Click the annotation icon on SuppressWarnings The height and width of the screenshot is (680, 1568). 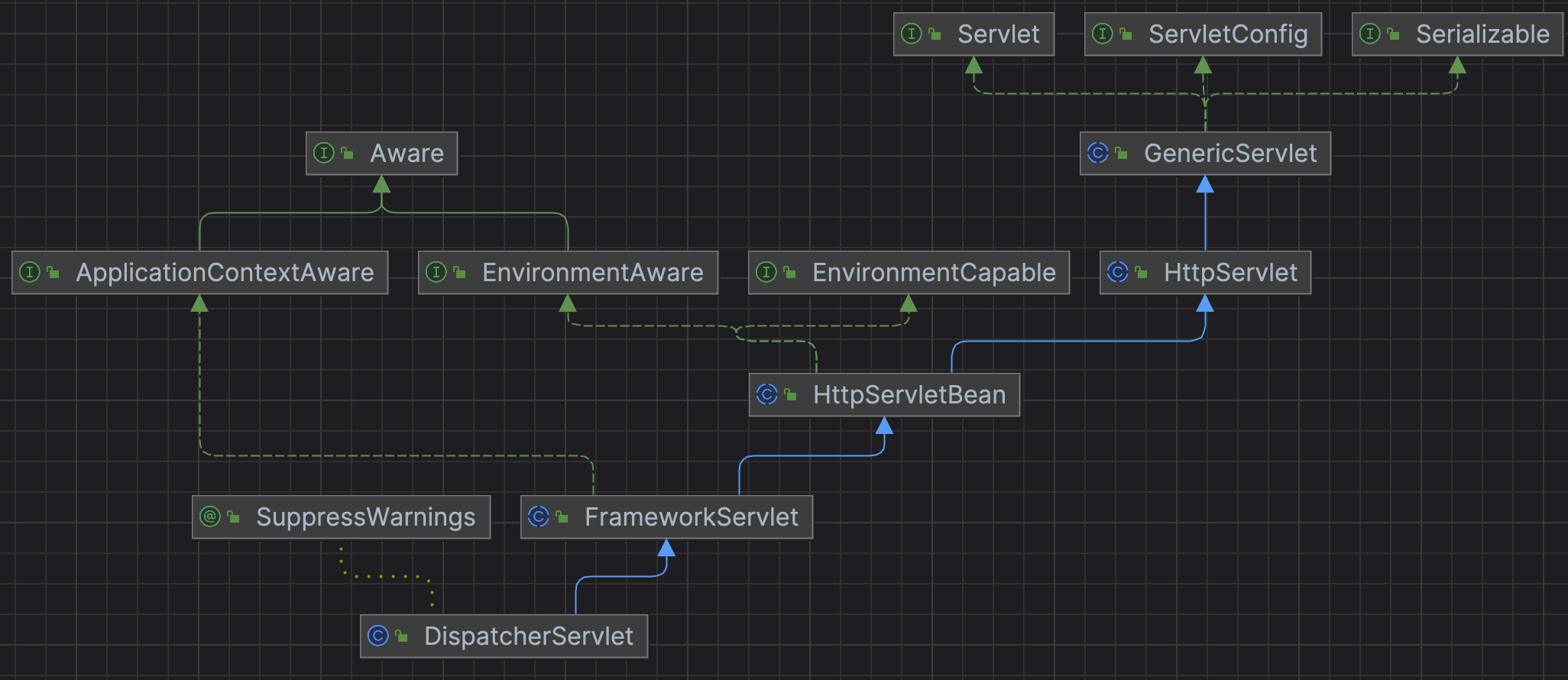point(210,516)
